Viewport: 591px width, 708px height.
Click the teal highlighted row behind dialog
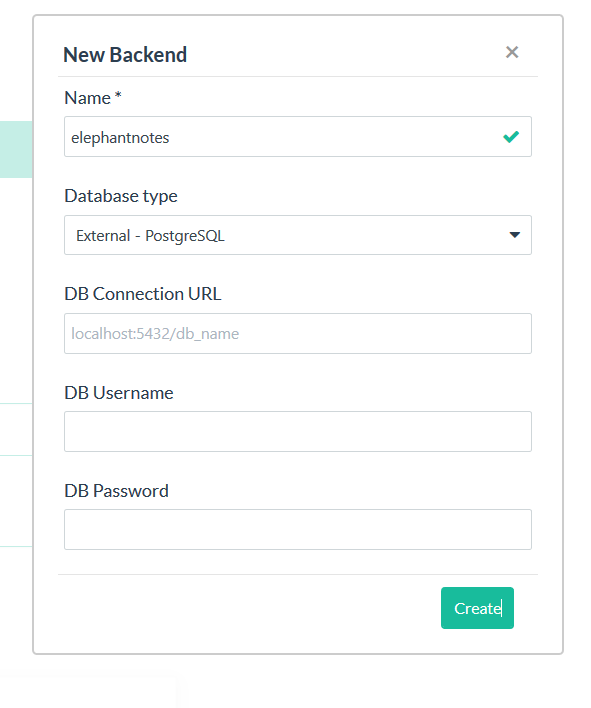tap(16, 149)
